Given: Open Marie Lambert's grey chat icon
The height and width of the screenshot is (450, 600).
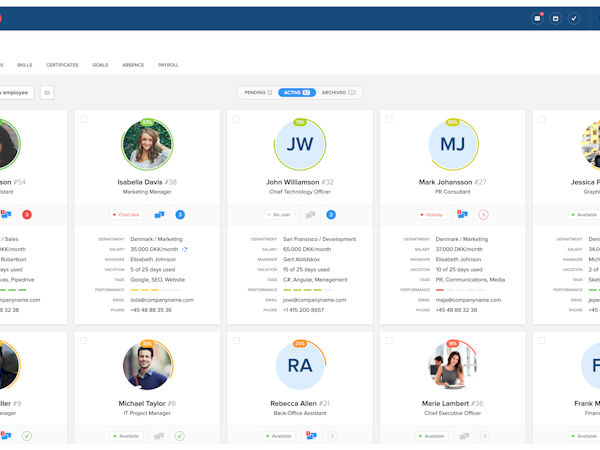Looking at the screenshot, I should coord(464,436).
